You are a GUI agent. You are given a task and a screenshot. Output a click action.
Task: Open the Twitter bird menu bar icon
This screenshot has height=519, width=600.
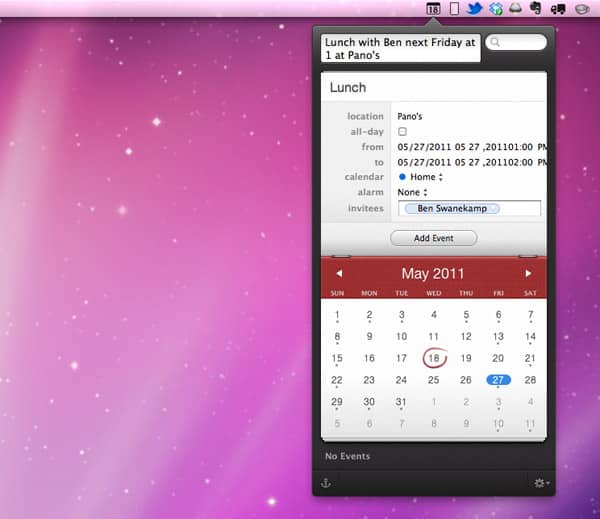475,9
